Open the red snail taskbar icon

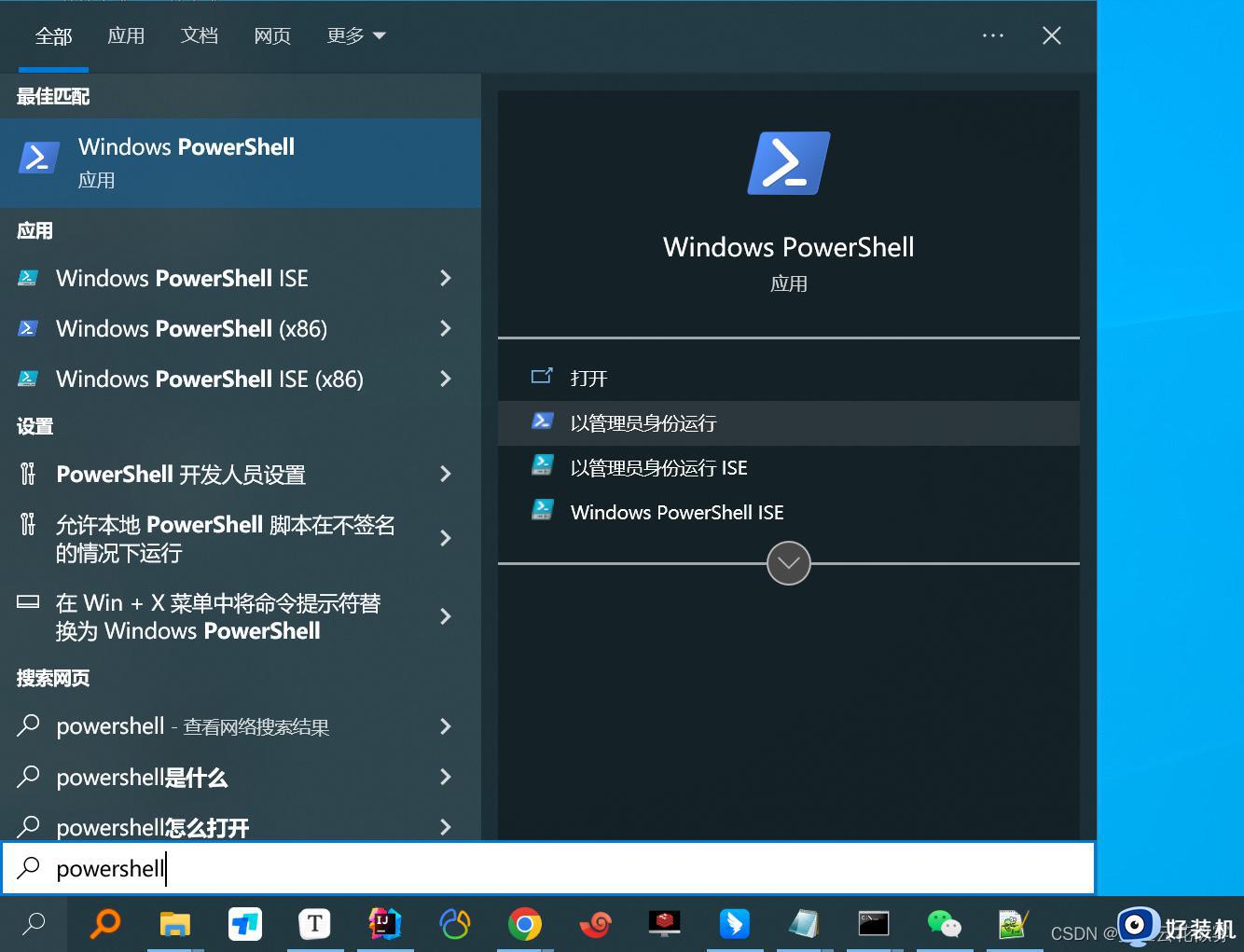pyautogui.click(x=595, y=924)
